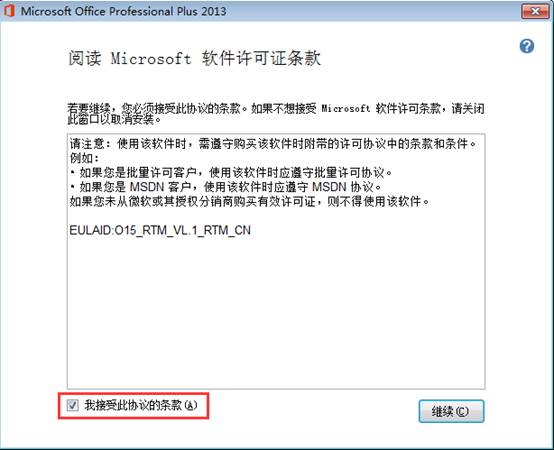Click blank dialog area left of 继续 button
Viewport: 554px width, 450px height.
(x=311, y=411)
